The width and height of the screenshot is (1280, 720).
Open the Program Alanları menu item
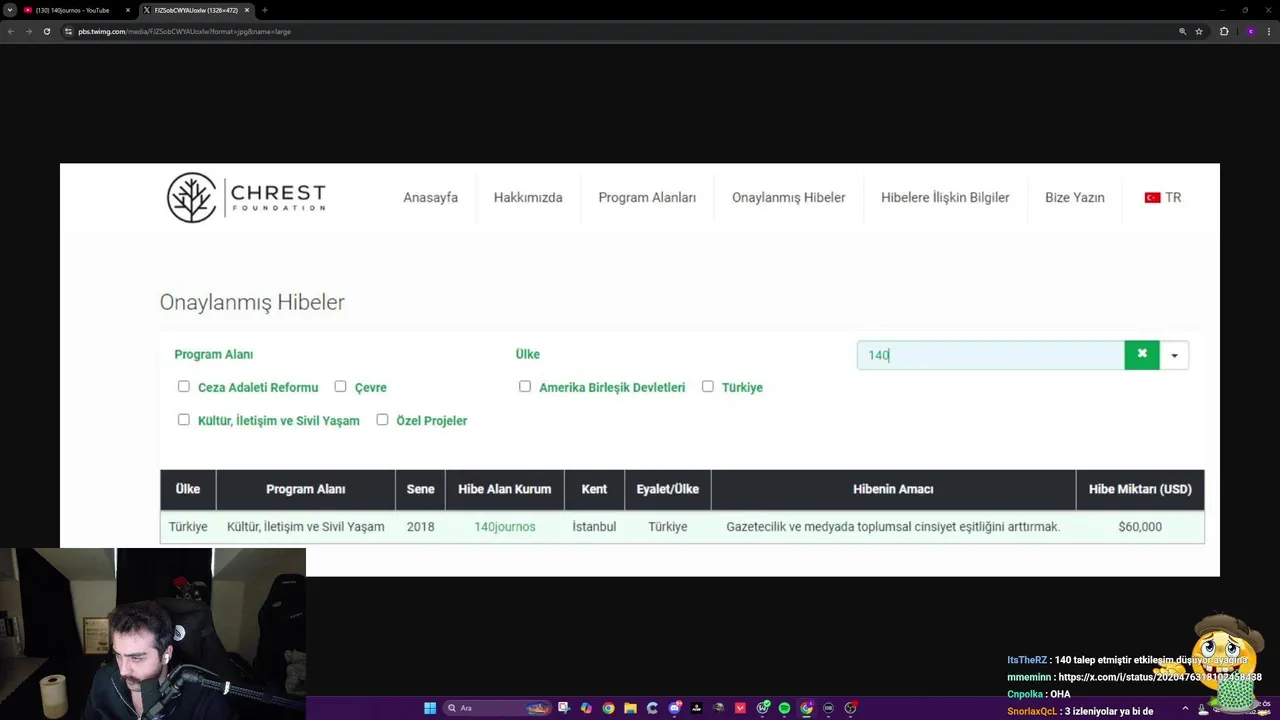[647, 198]
